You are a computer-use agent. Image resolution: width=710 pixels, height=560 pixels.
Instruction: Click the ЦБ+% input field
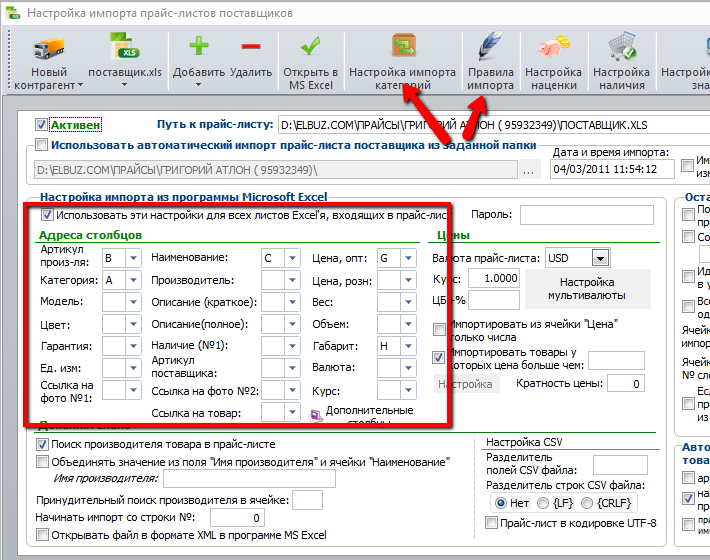[494, 300]
